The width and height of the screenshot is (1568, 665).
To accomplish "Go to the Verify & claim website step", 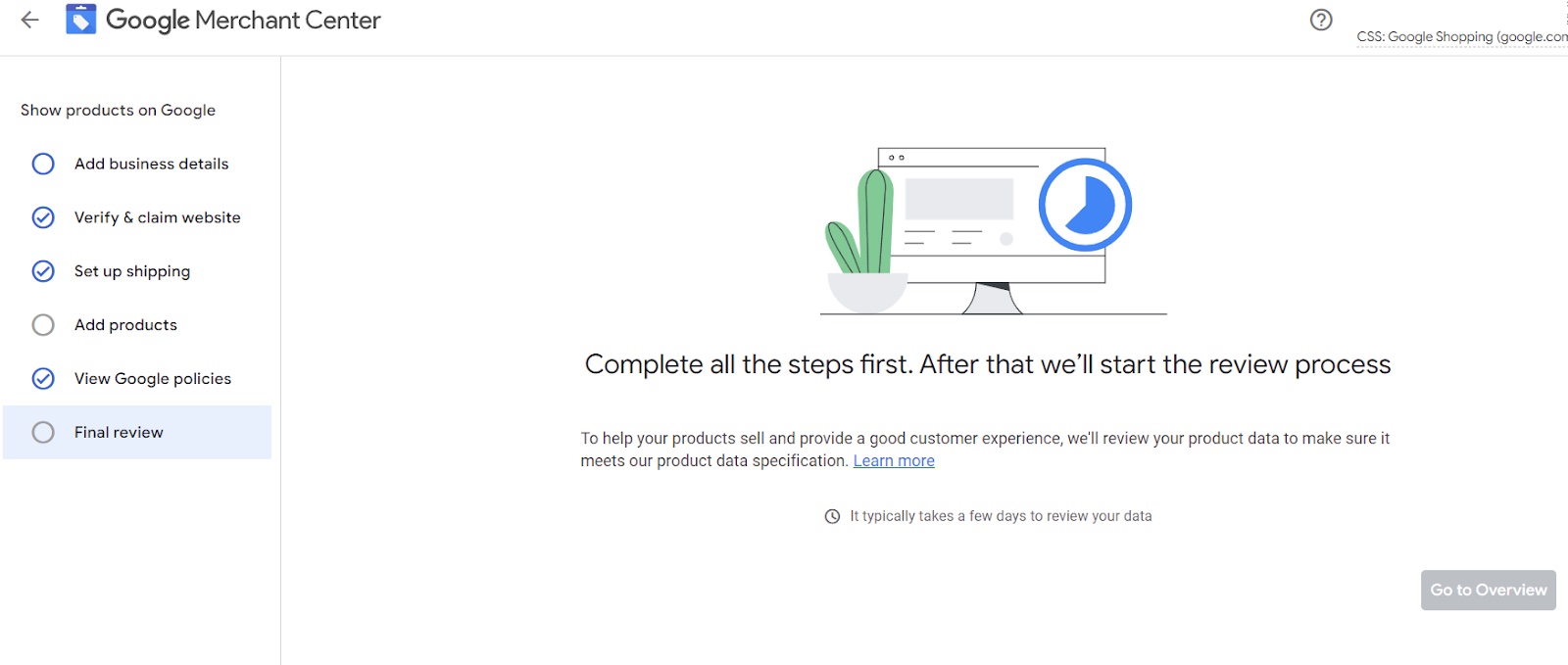I will pyautogui.click(x=157, y=217).
